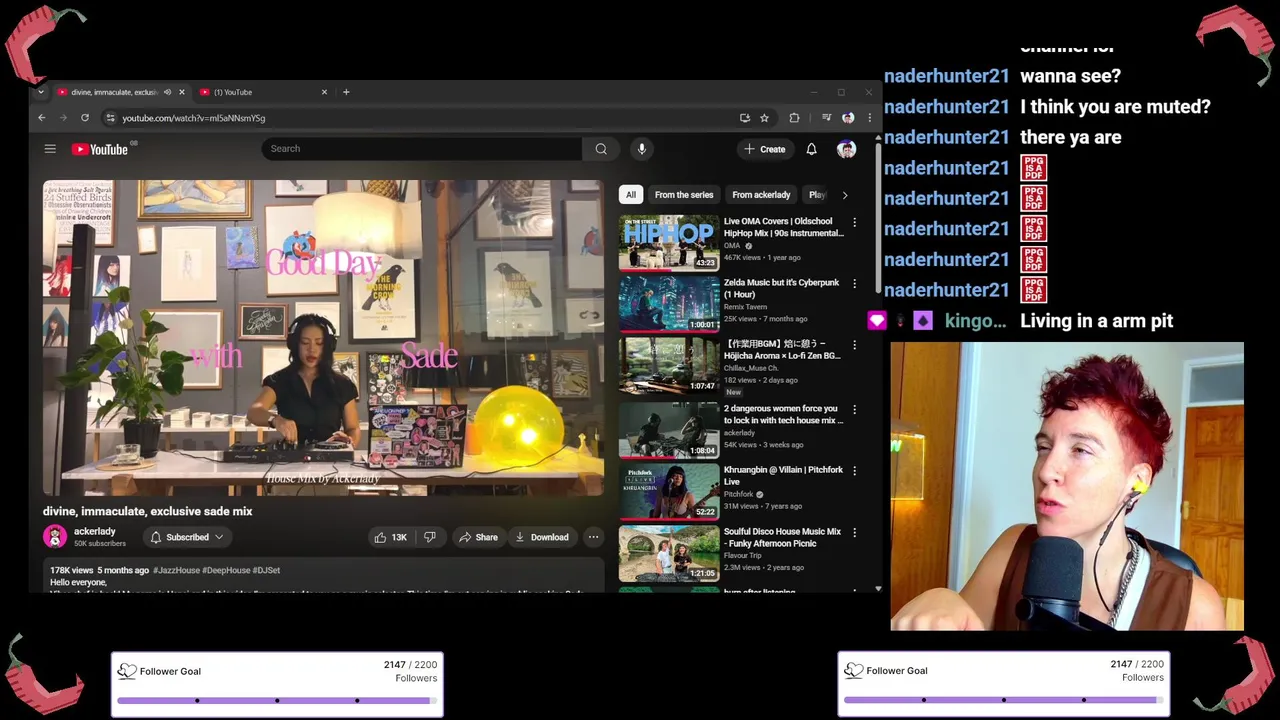Switch to the '(1) YouTube' browser tab

tap(262, 92)
